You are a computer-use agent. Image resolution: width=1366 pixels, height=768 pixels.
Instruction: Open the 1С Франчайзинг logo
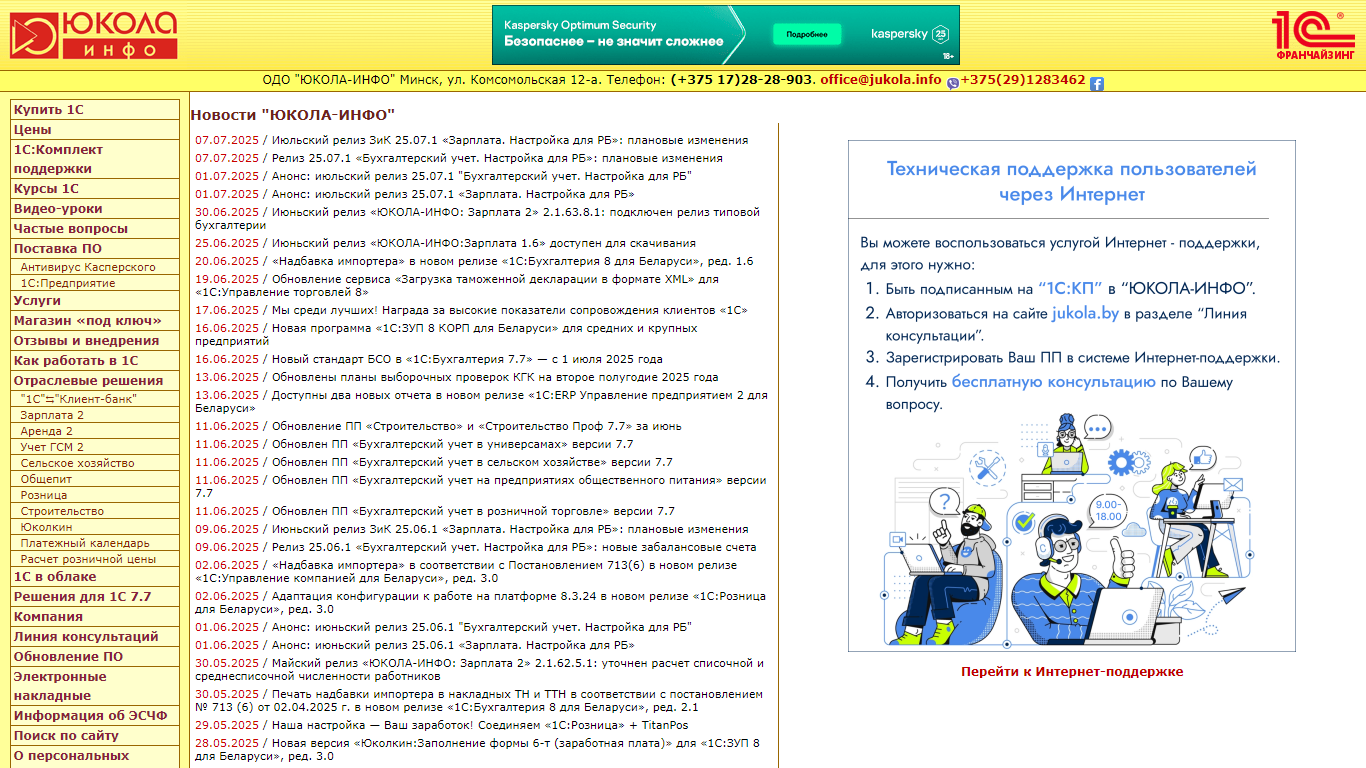coord(1313,36)
